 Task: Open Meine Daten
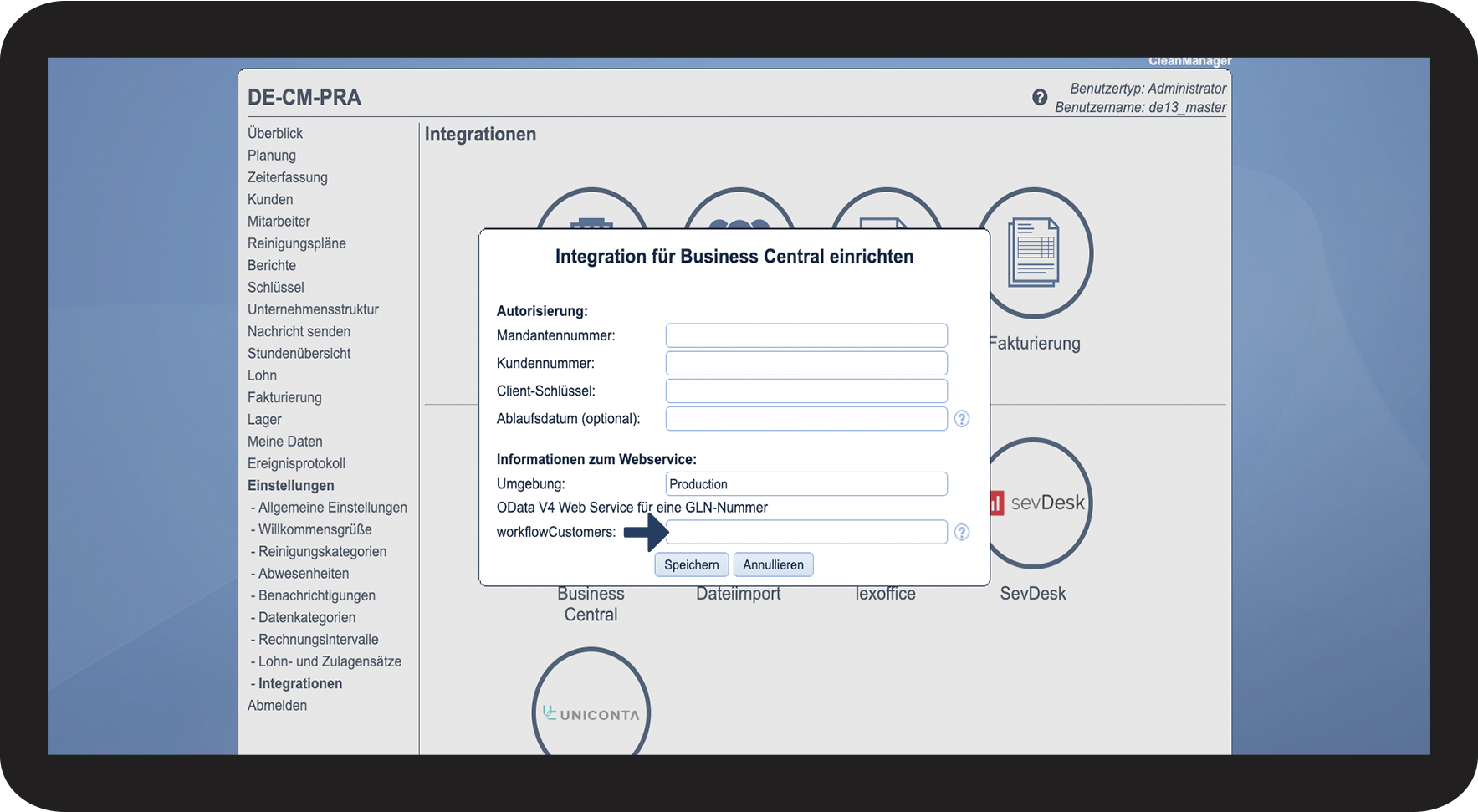click(x=285, y=442)
